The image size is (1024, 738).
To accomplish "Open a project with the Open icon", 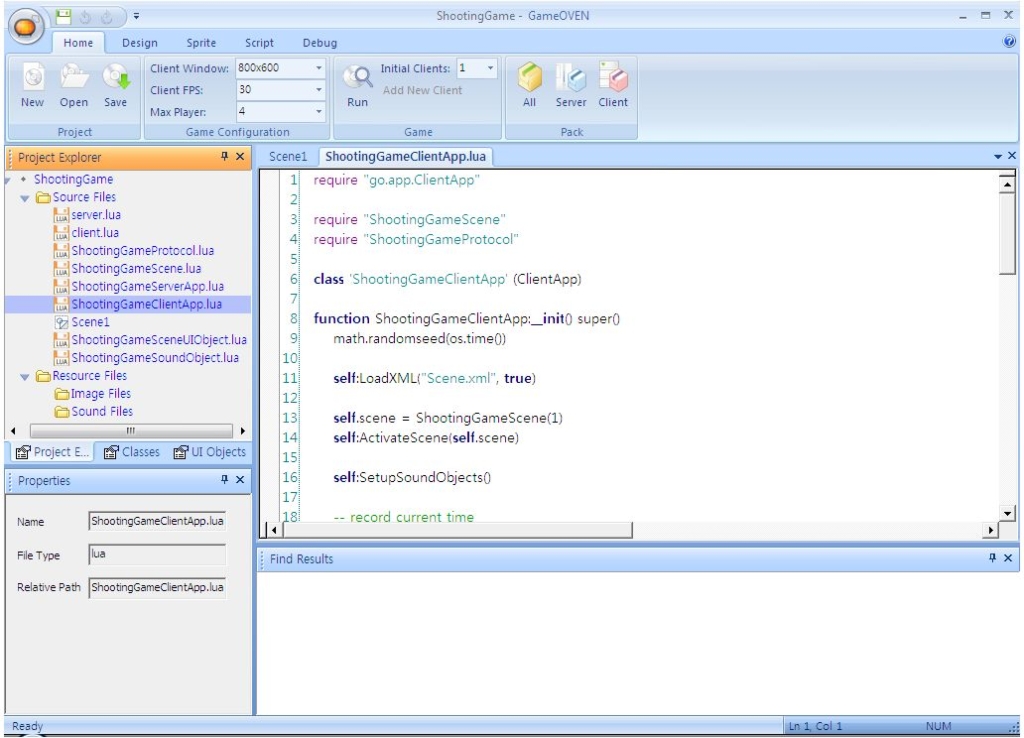I will (74, 85).
